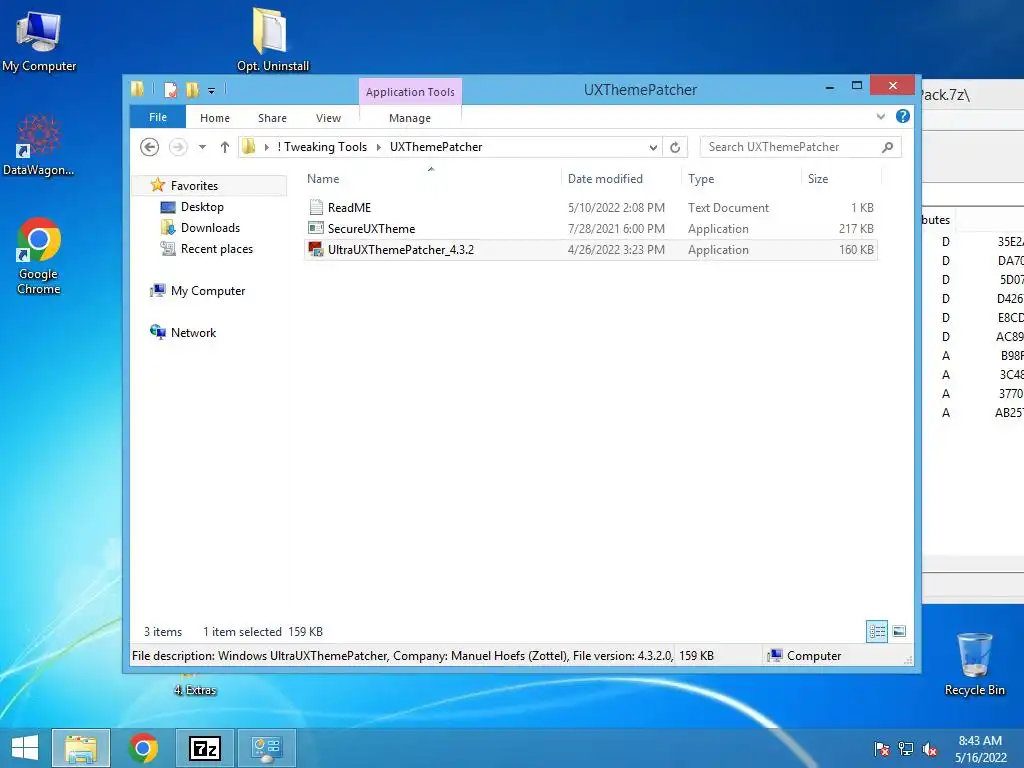Select Network in the navigation pane
Image resolution: width=1024 pixels, height=768 pixels.
pos(193,332)
